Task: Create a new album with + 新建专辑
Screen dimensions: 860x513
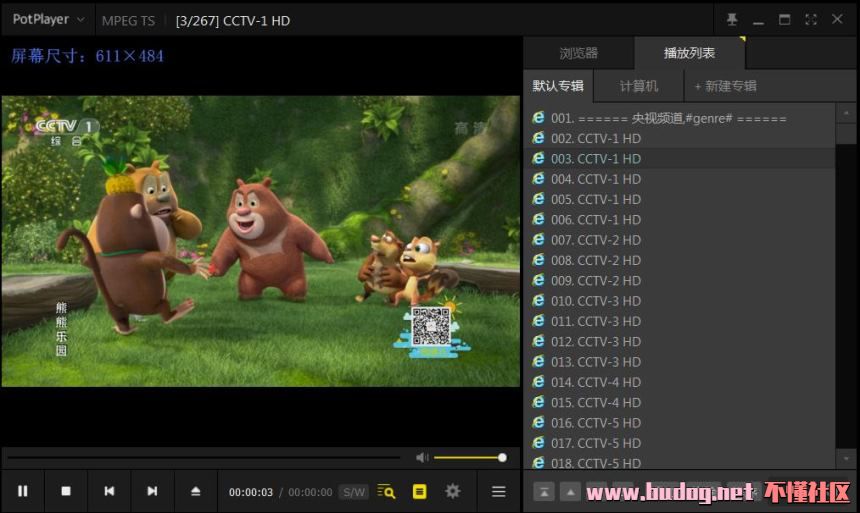Action: (726, 86)
